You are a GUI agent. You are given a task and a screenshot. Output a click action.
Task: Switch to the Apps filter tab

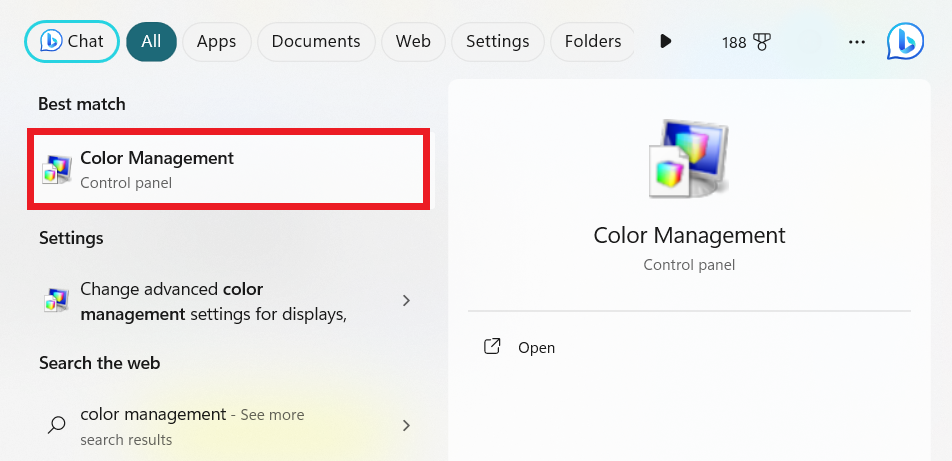pyautogui.click(x=216, y=42)
